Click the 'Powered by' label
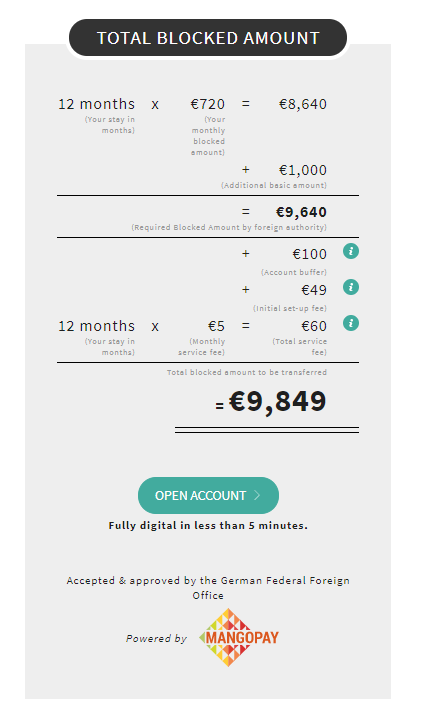This screenshot has width=428, height=721. point(156,639)
